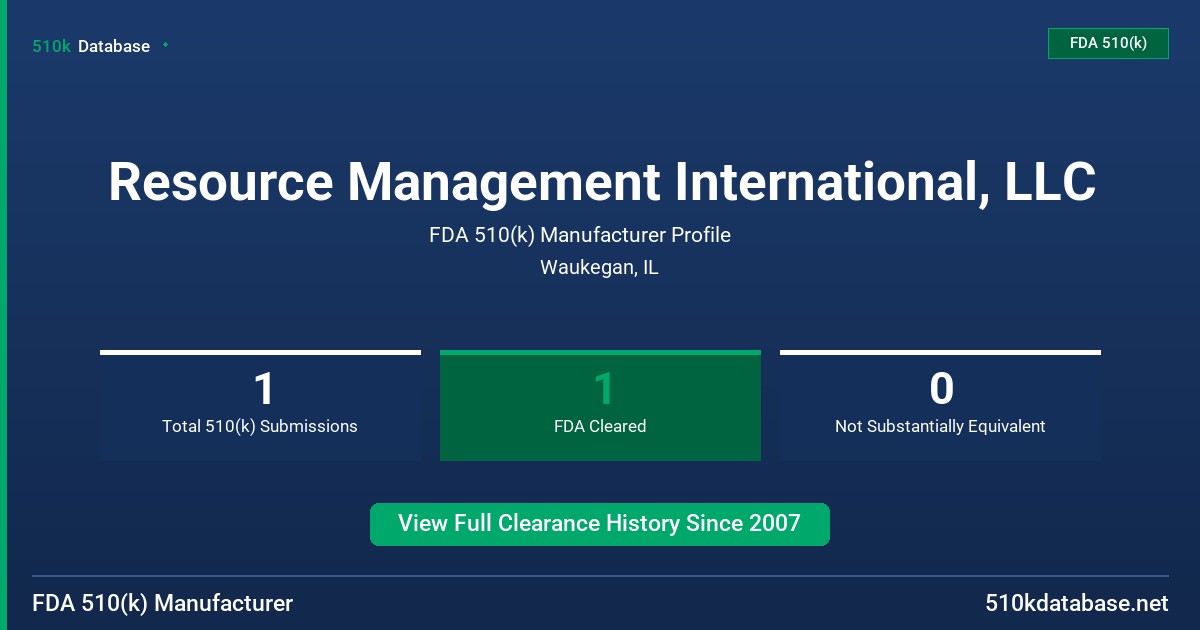Select the Not Substantially Equivalent card
This screenshot has width=1200, height=630.
pos(940,405)
